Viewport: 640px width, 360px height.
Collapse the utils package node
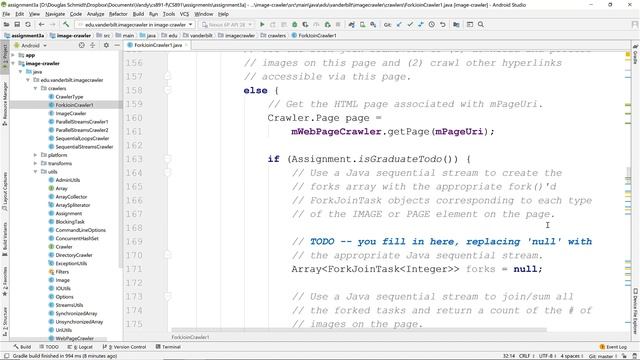(36, 171)
